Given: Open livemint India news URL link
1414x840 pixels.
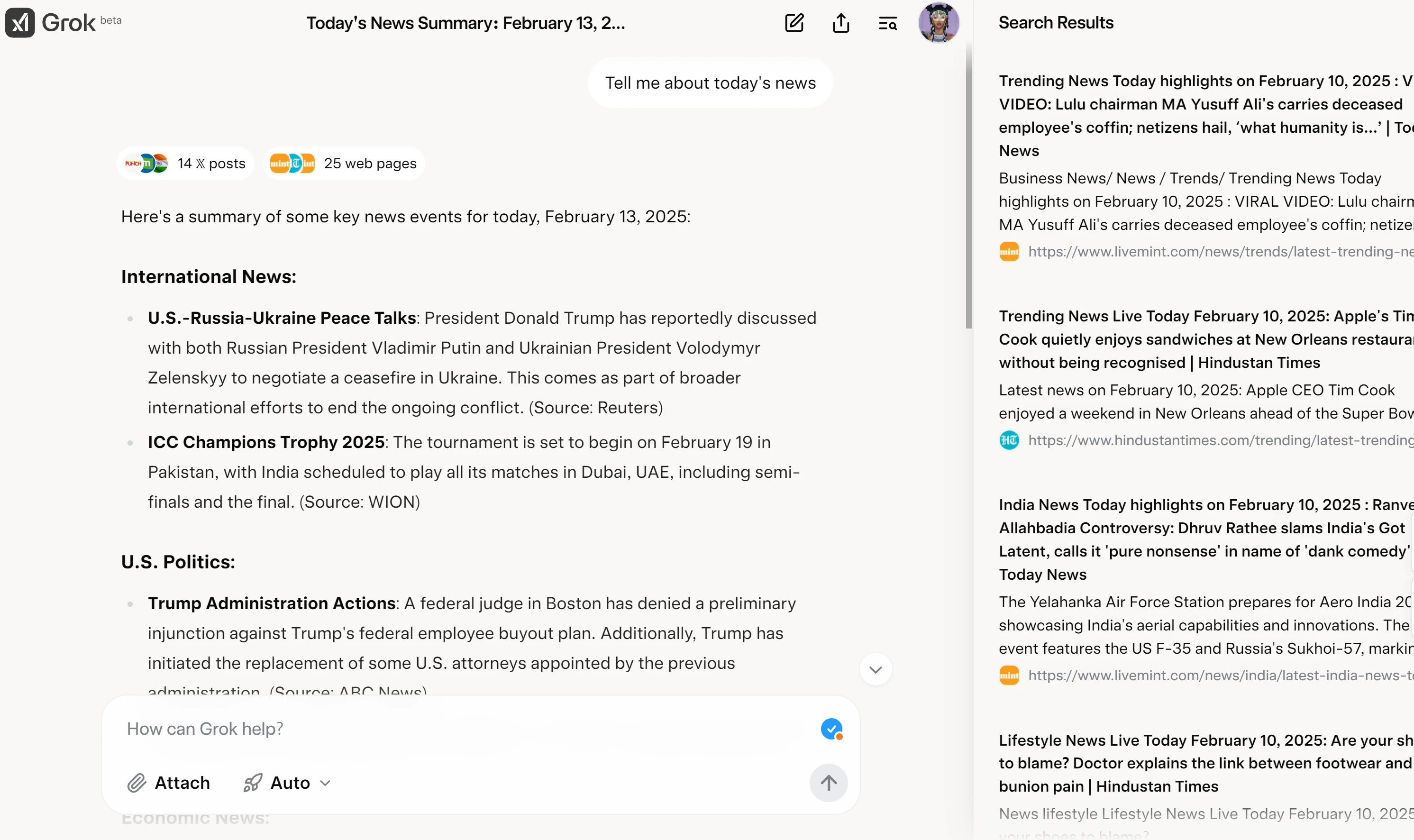Looking at the screenshot, I should (1221, 676).
